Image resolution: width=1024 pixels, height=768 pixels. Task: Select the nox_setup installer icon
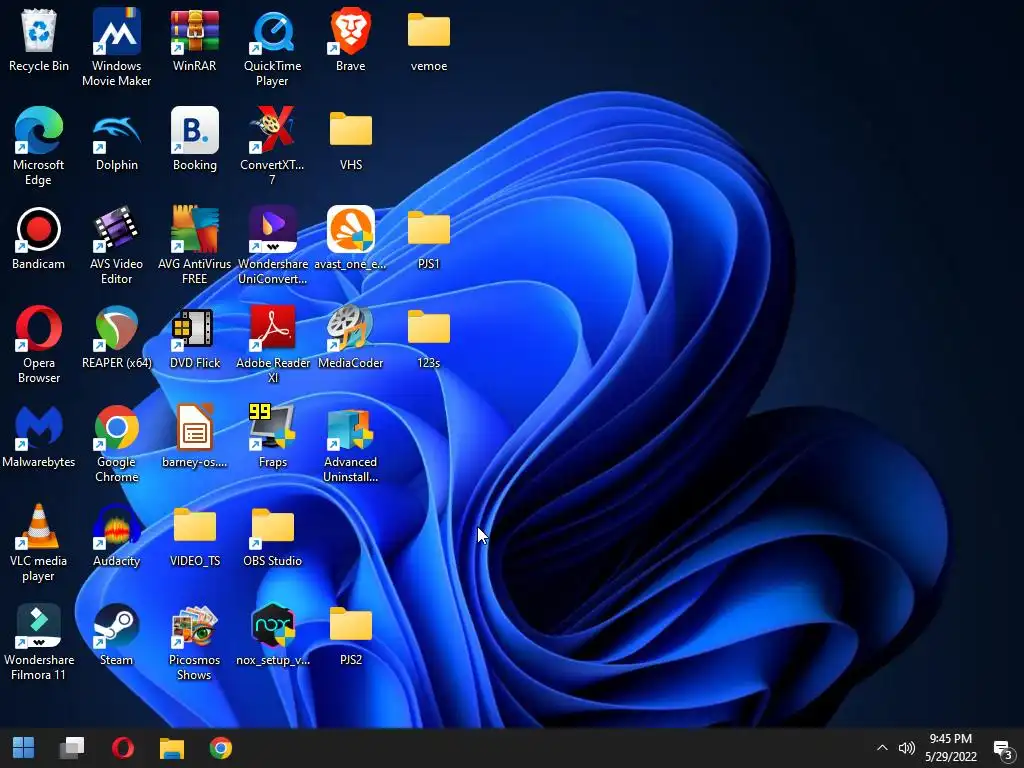coord(272,636)
